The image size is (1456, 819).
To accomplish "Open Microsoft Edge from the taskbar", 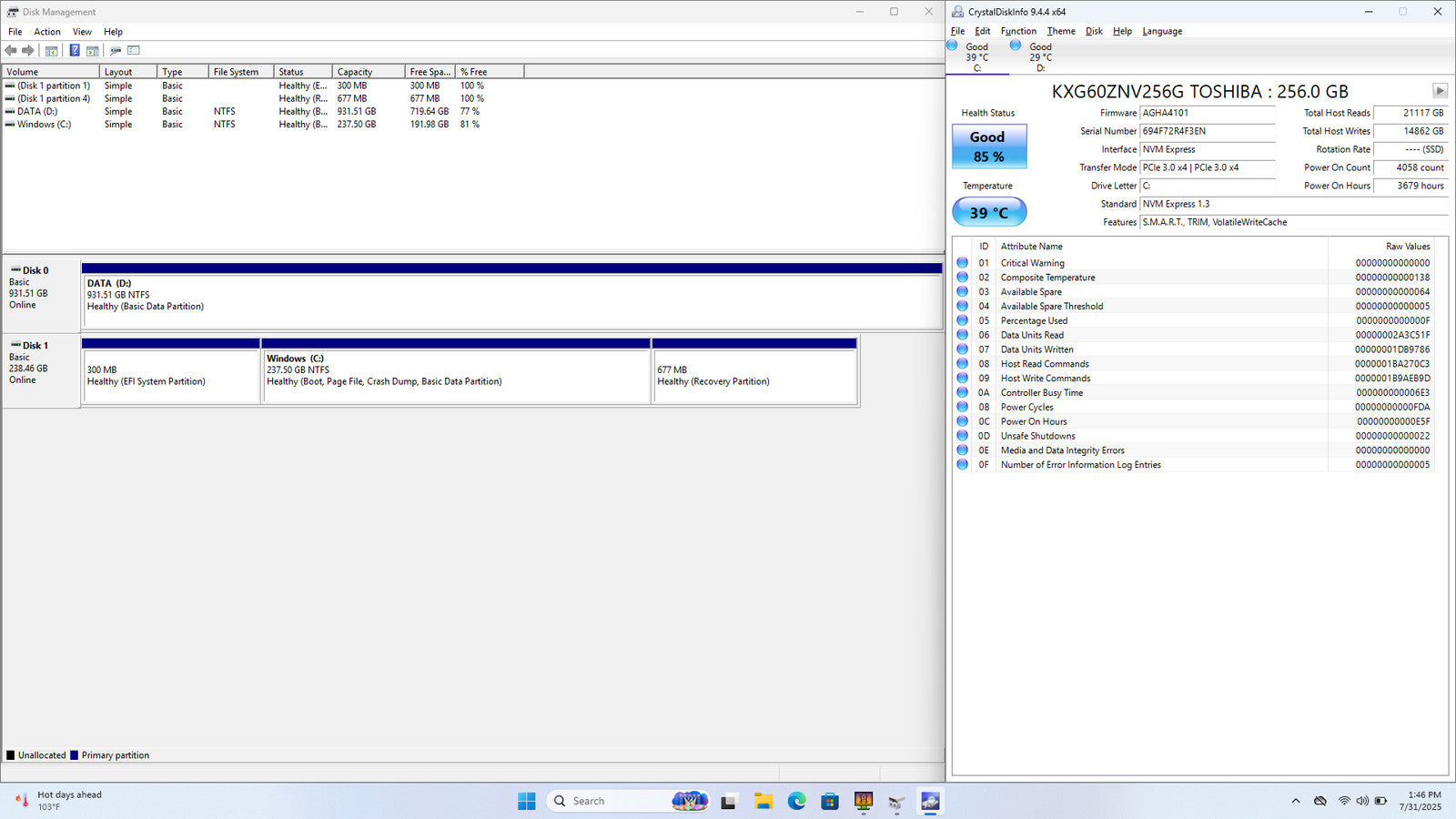I will coord(797,801).
